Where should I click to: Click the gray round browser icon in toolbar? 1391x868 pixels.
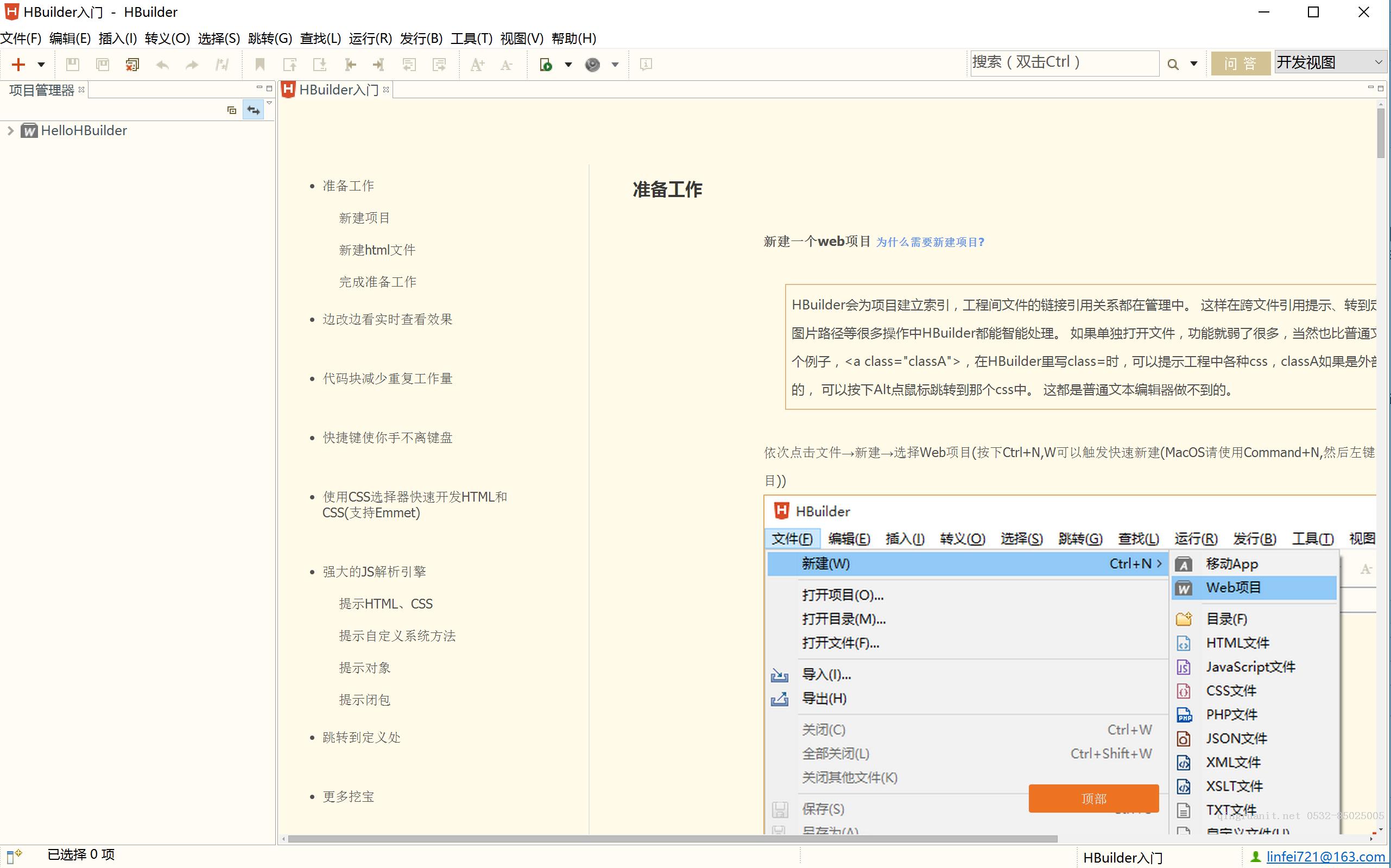pos(592,64)
